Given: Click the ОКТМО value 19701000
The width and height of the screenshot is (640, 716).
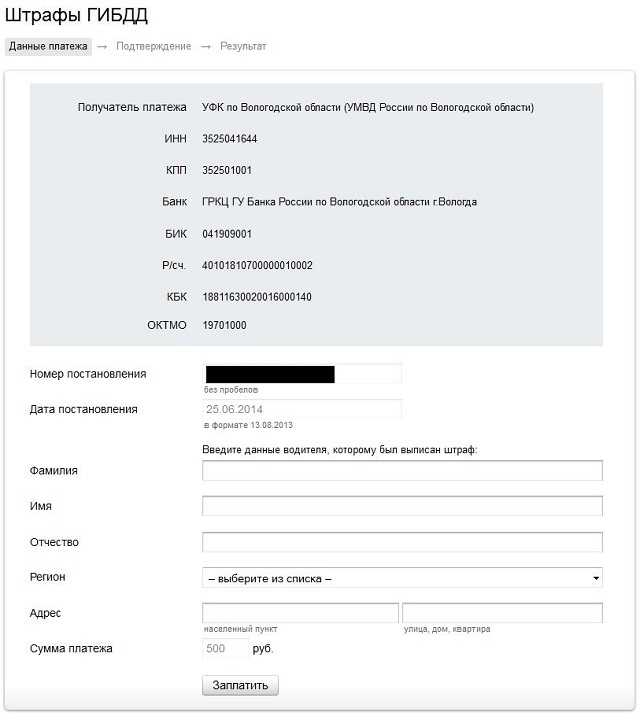Looking at the screenshot, I should click(x=224, y=325).
